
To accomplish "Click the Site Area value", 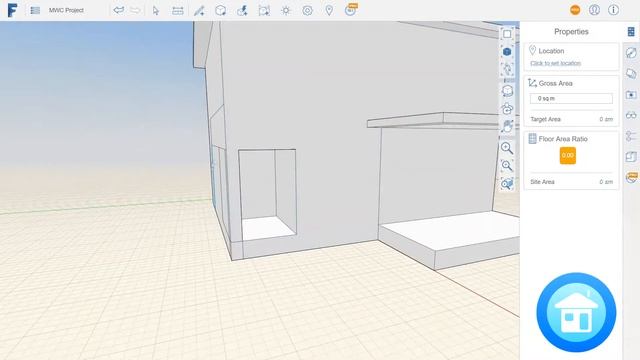I will (x=606, y=182).
